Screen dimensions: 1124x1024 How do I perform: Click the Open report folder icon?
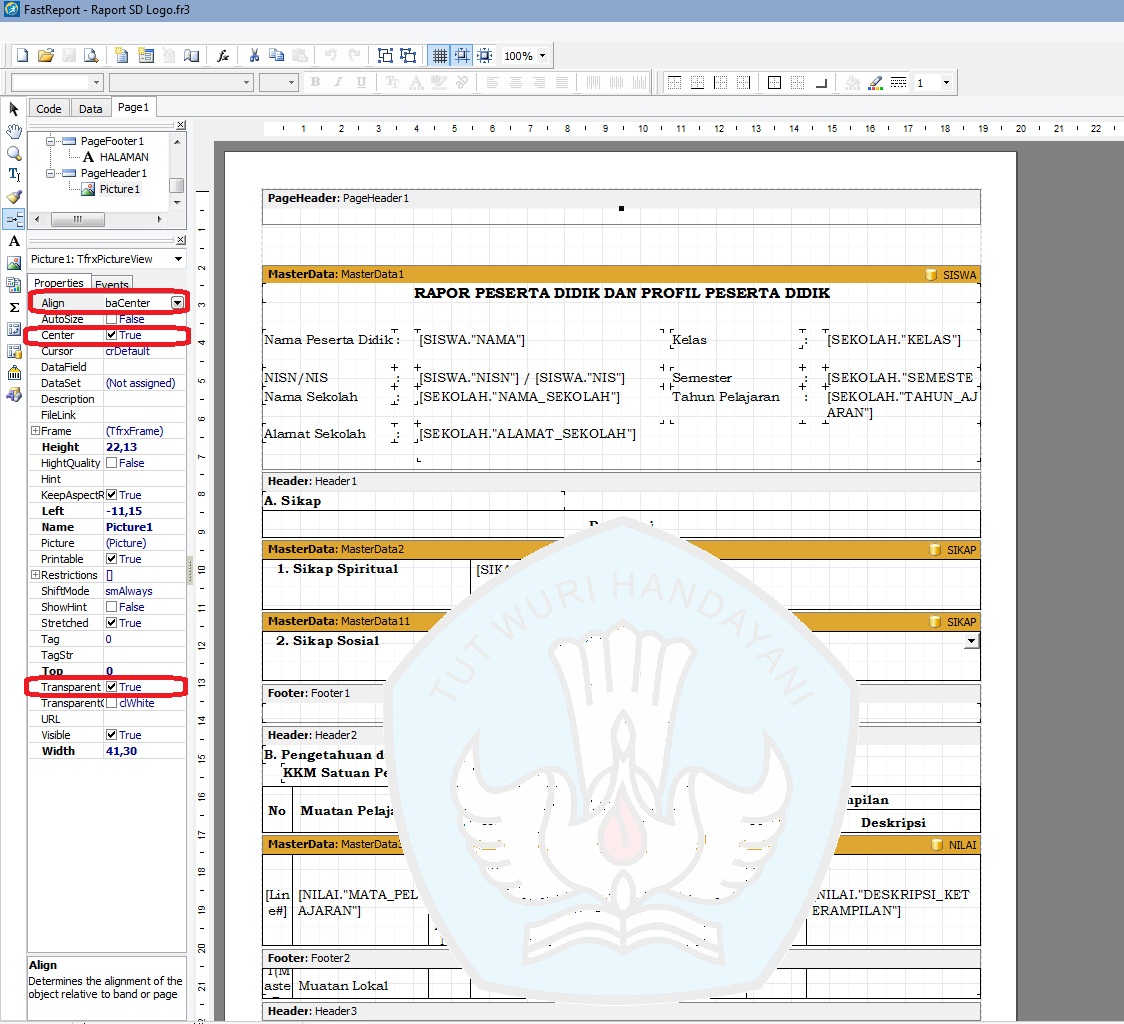click(x=45, y=56)
